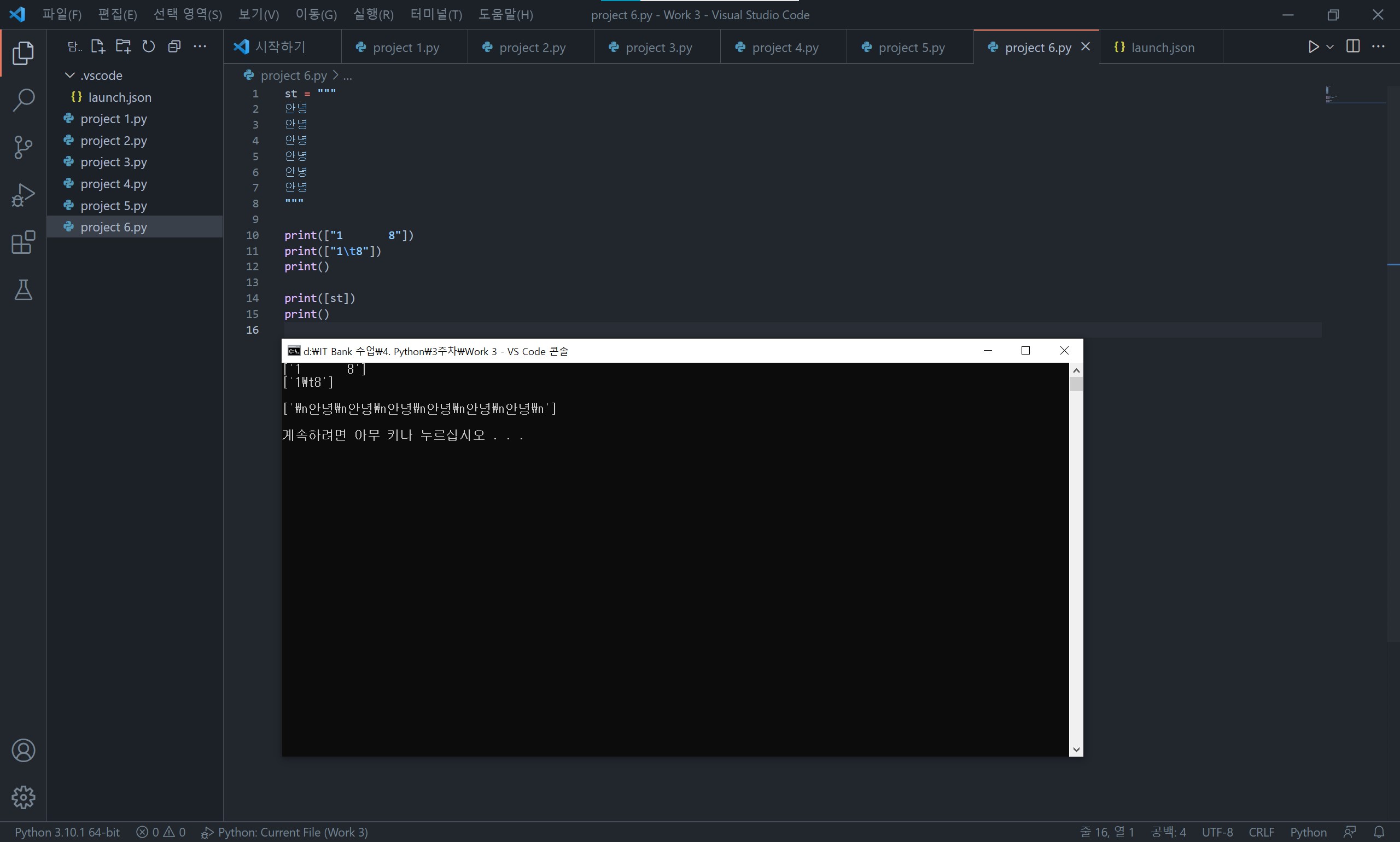Screen dimensions: 1400x842
Task: Click the New File explorer icon
Action: [97, 47]
